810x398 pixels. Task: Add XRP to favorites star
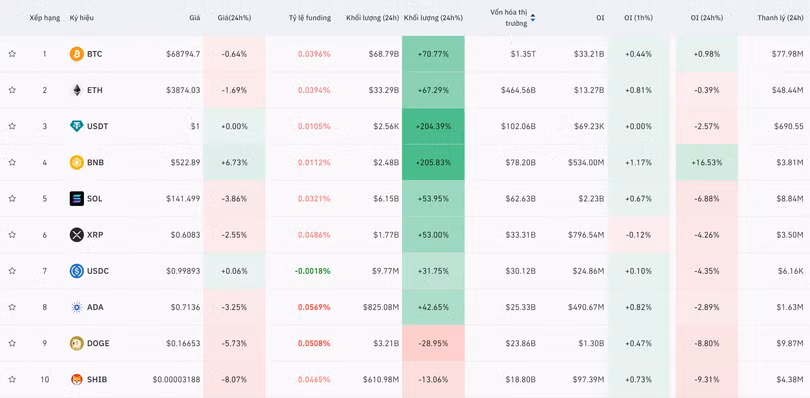coord(12,235)
